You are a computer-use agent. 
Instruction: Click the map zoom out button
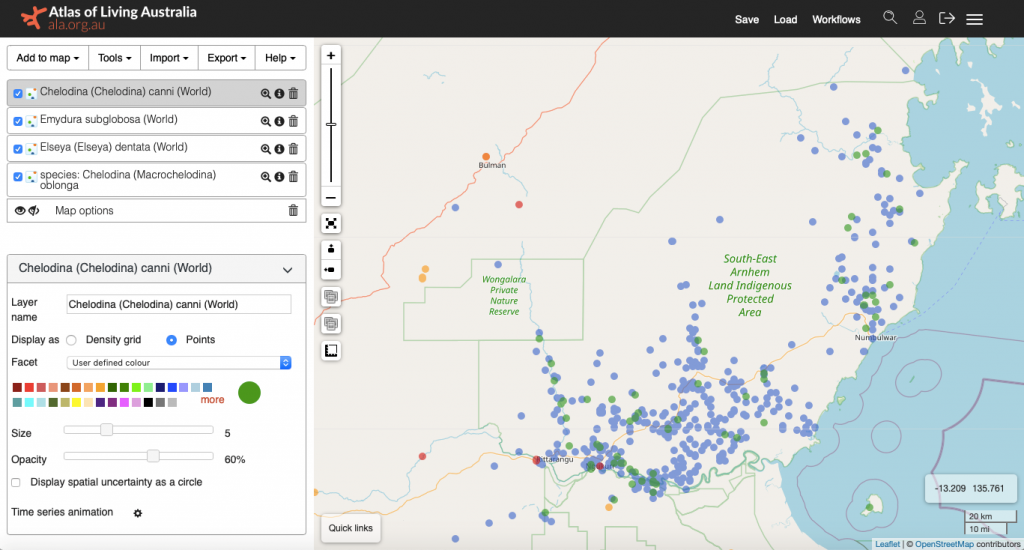tap(331, 197)
